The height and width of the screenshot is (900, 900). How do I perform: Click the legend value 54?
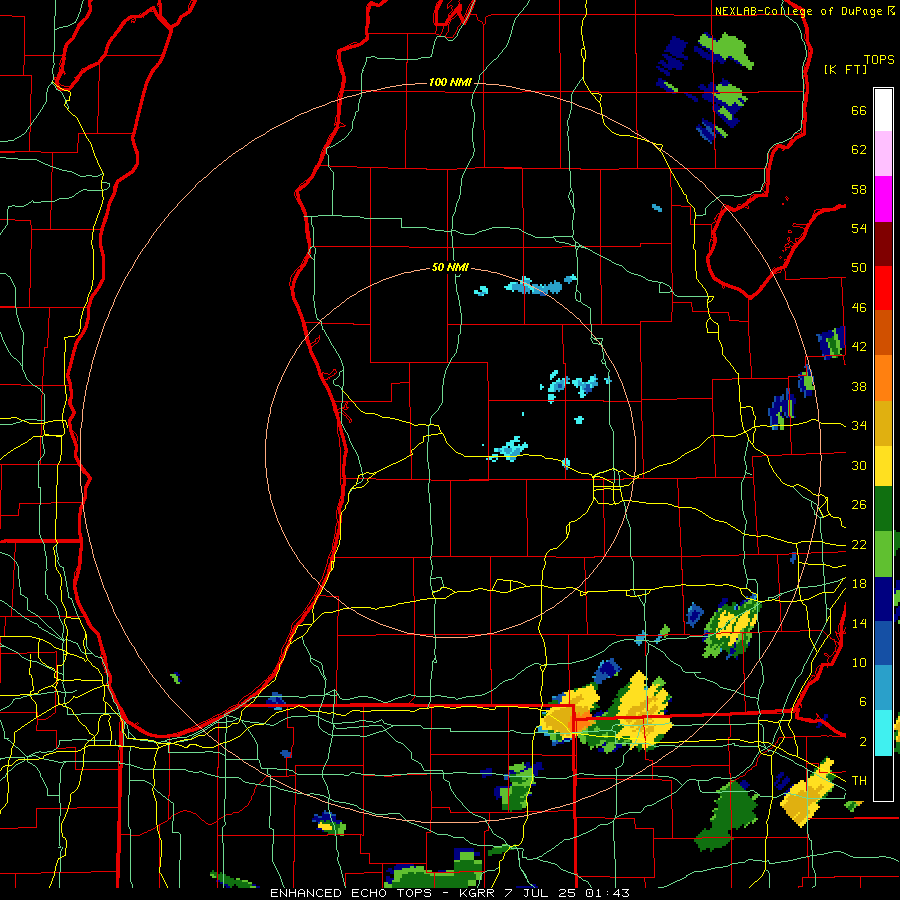[859, 228]
